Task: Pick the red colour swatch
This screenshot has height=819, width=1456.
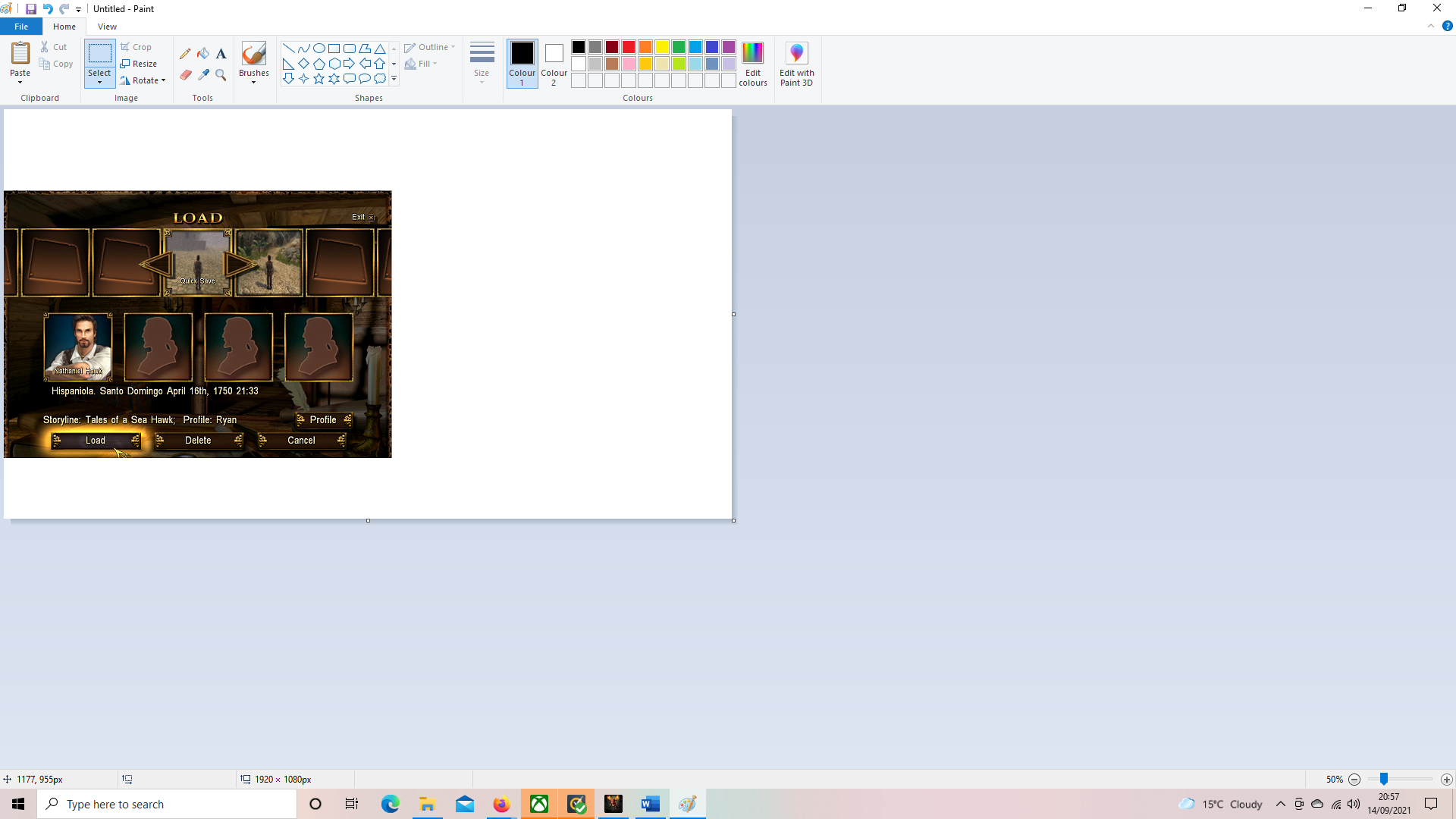Action: pos(629,47)
